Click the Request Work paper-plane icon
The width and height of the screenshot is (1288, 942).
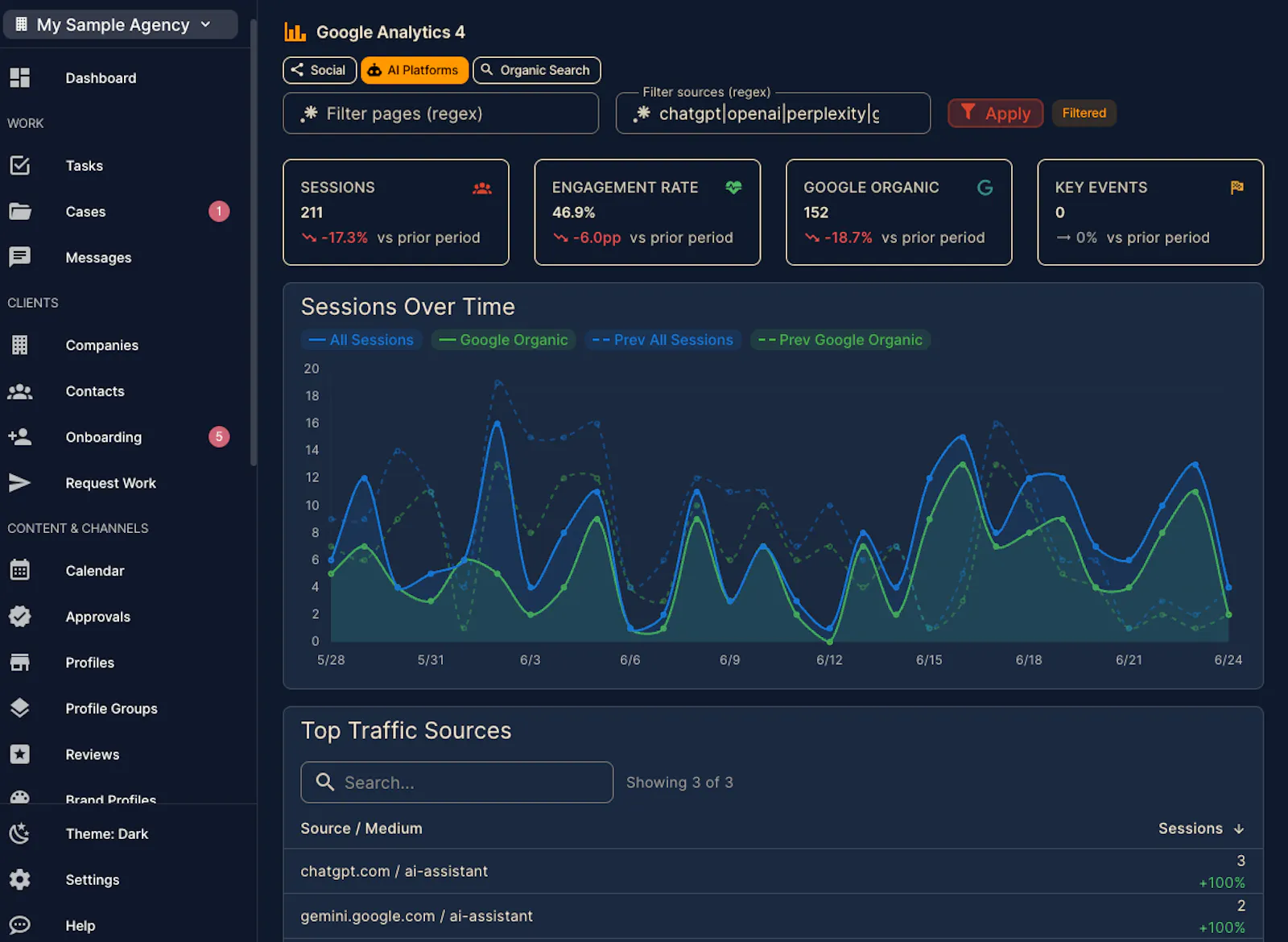tap(19, 482)
